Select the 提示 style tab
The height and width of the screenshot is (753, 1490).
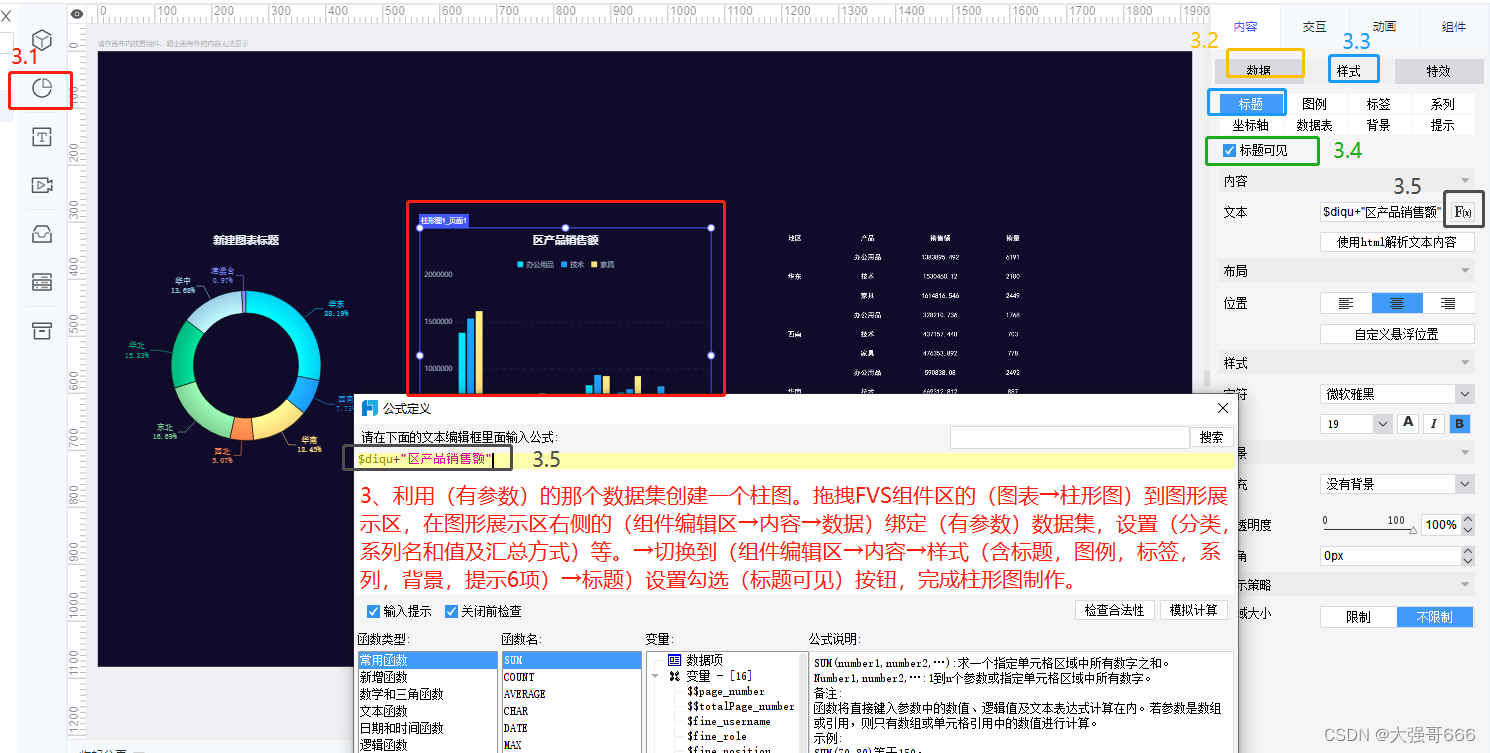tap(1442, 125)
